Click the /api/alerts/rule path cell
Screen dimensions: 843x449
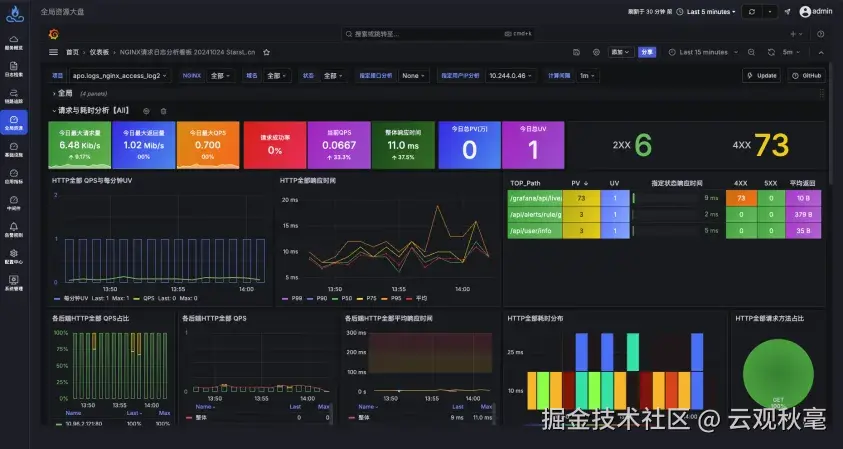click(535, 215)
